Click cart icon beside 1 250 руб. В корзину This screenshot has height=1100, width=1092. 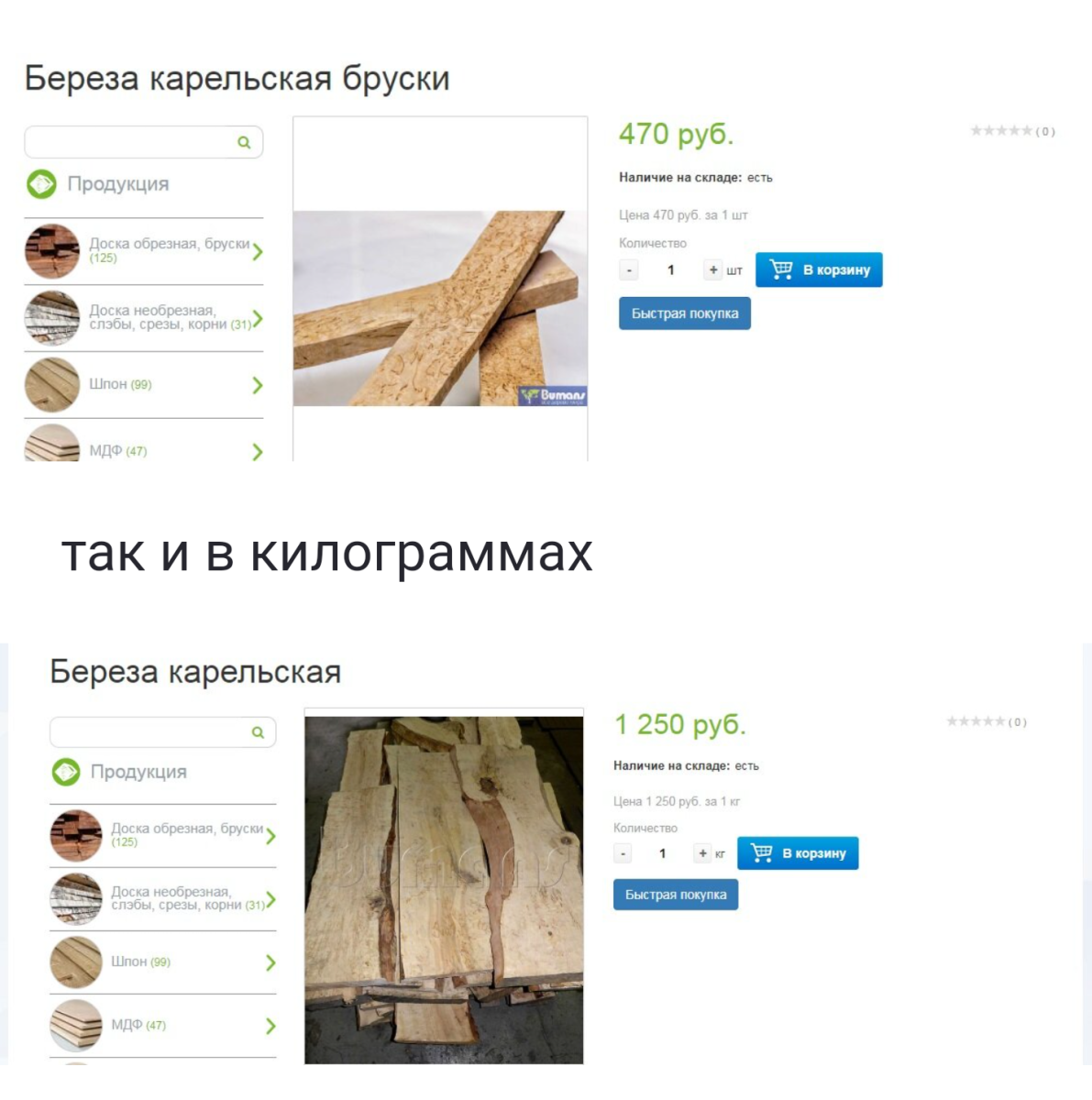(762, 852)
